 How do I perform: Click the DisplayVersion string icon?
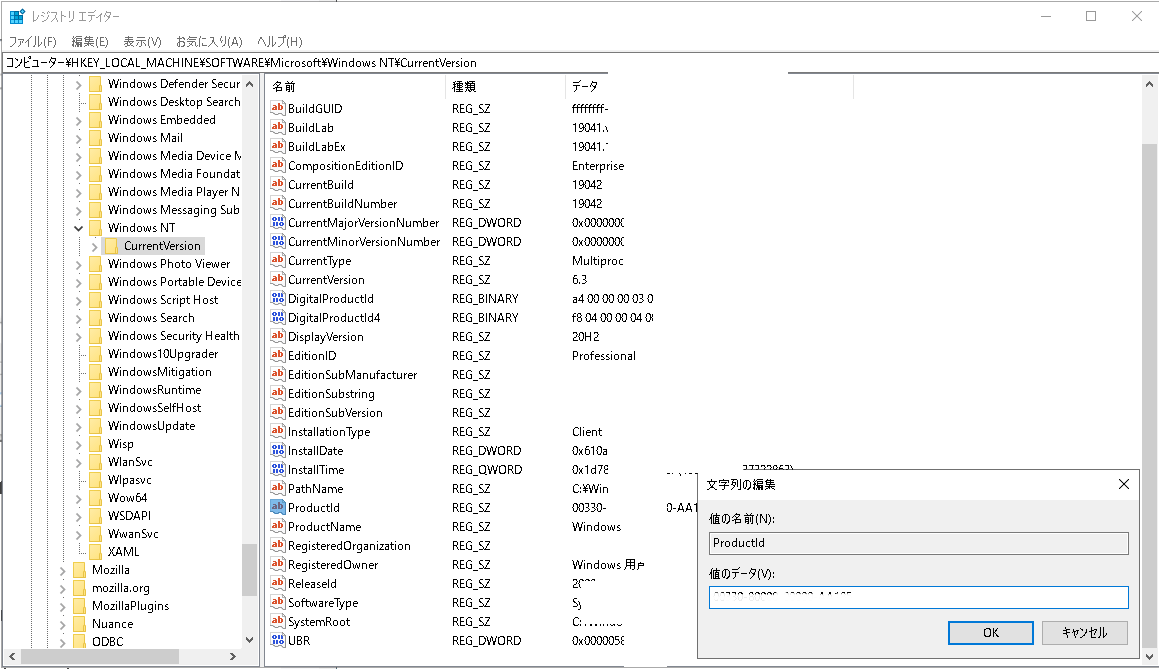click(x=277, y=336)
